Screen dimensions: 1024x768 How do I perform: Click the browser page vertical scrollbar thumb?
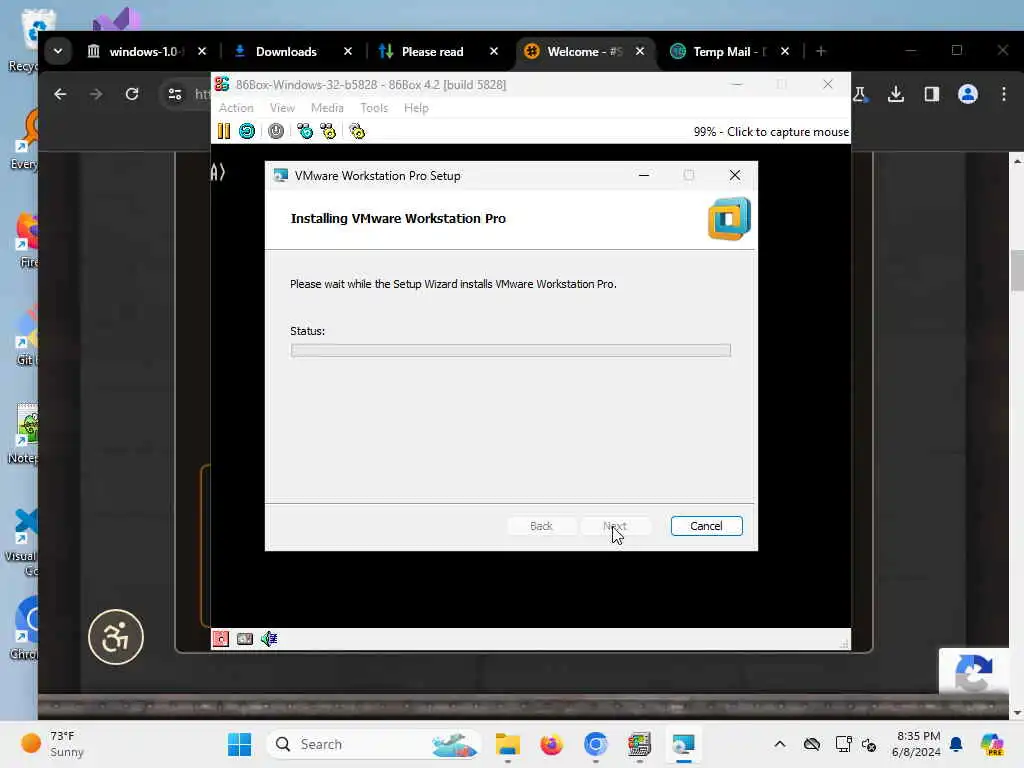[x=1017, y=270]
